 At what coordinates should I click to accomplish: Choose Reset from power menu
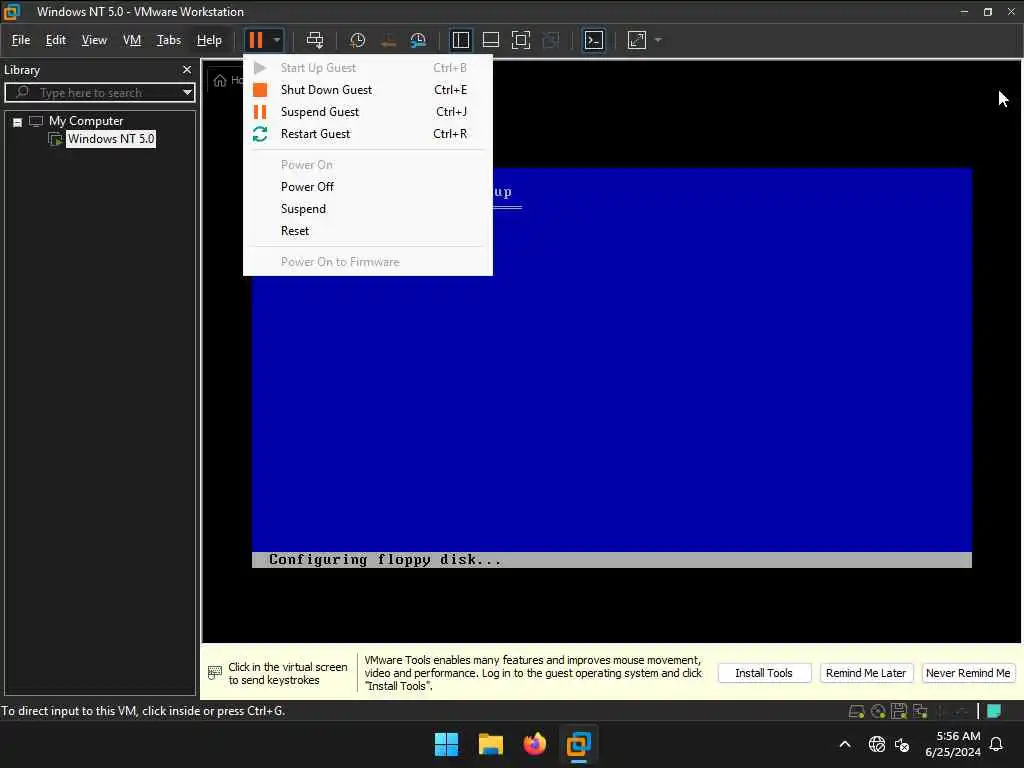click(x=368, y=231)
